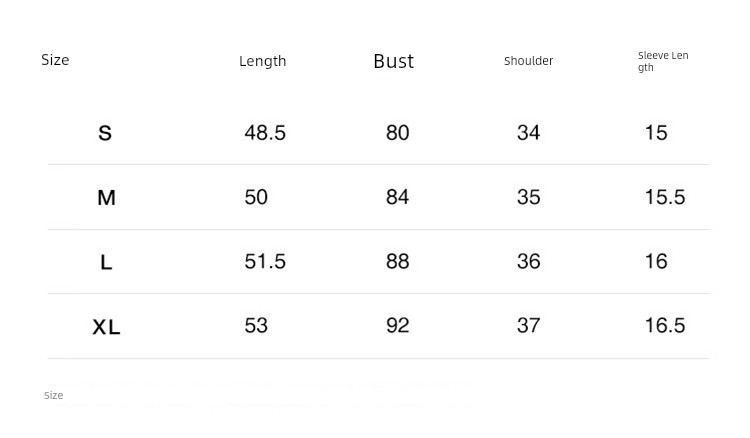Select the S size row label
This screenshot has height=438, width=750.
(x=105, y=133)
